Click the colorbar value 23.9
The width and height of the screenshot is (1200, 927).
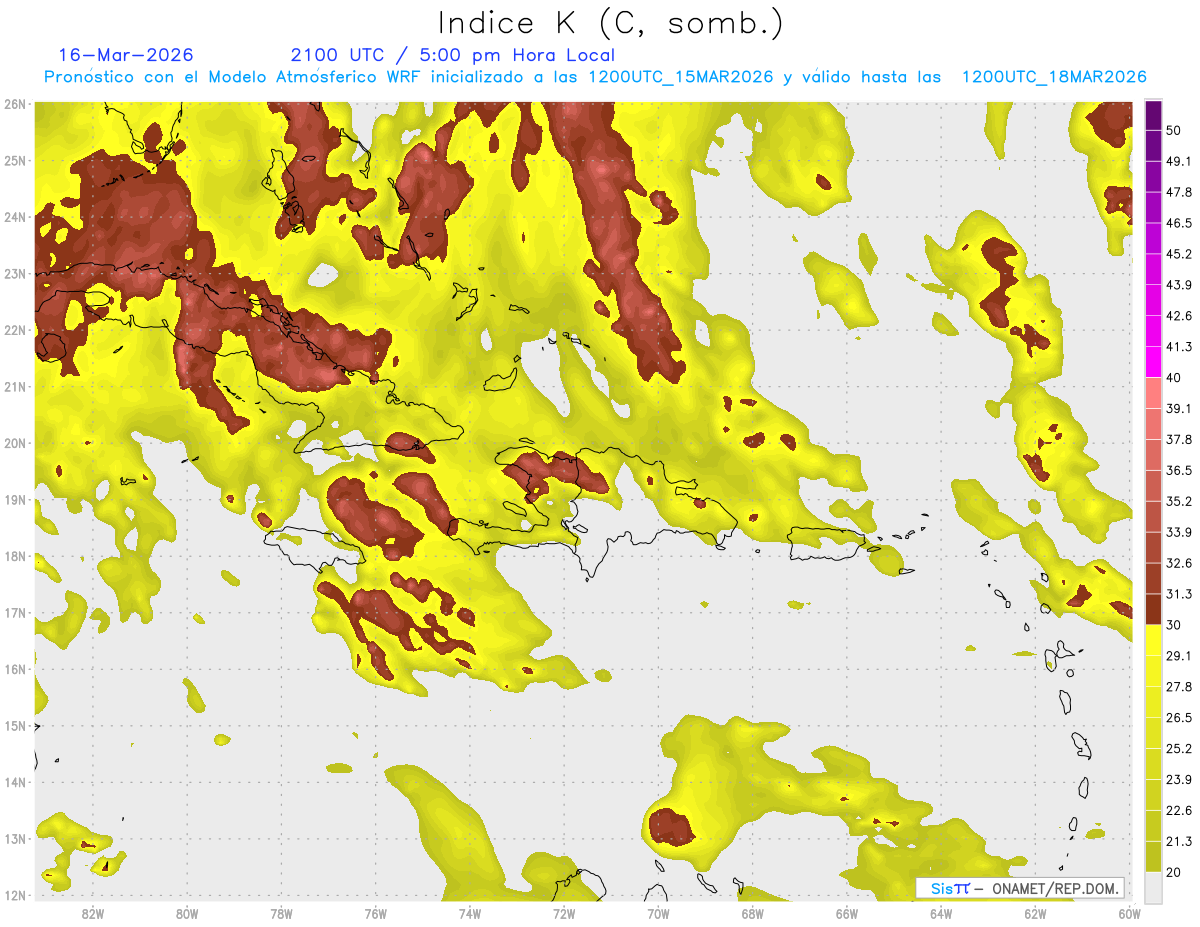1179,781
